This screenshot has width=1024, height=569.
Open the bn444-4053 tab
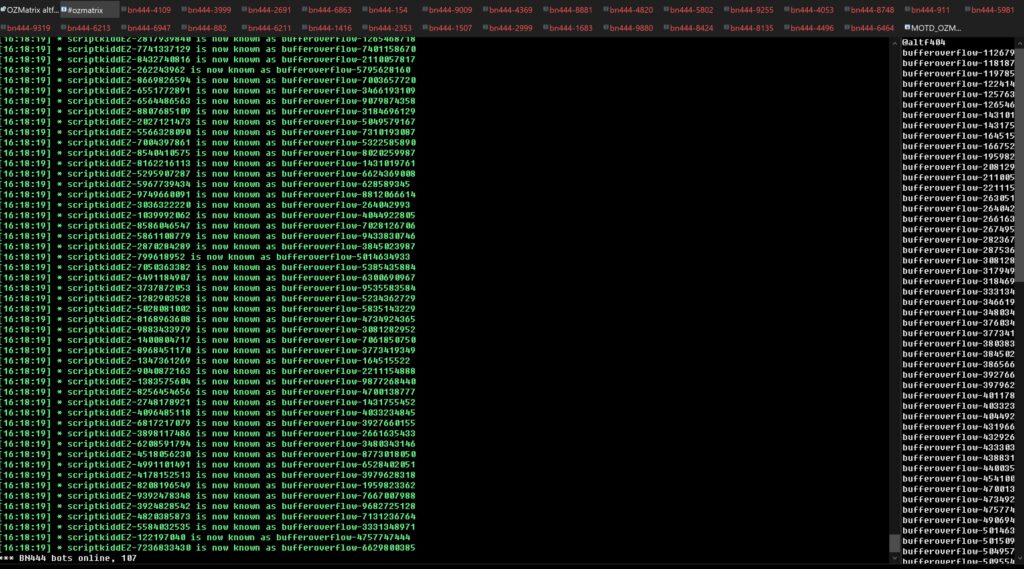808,10
